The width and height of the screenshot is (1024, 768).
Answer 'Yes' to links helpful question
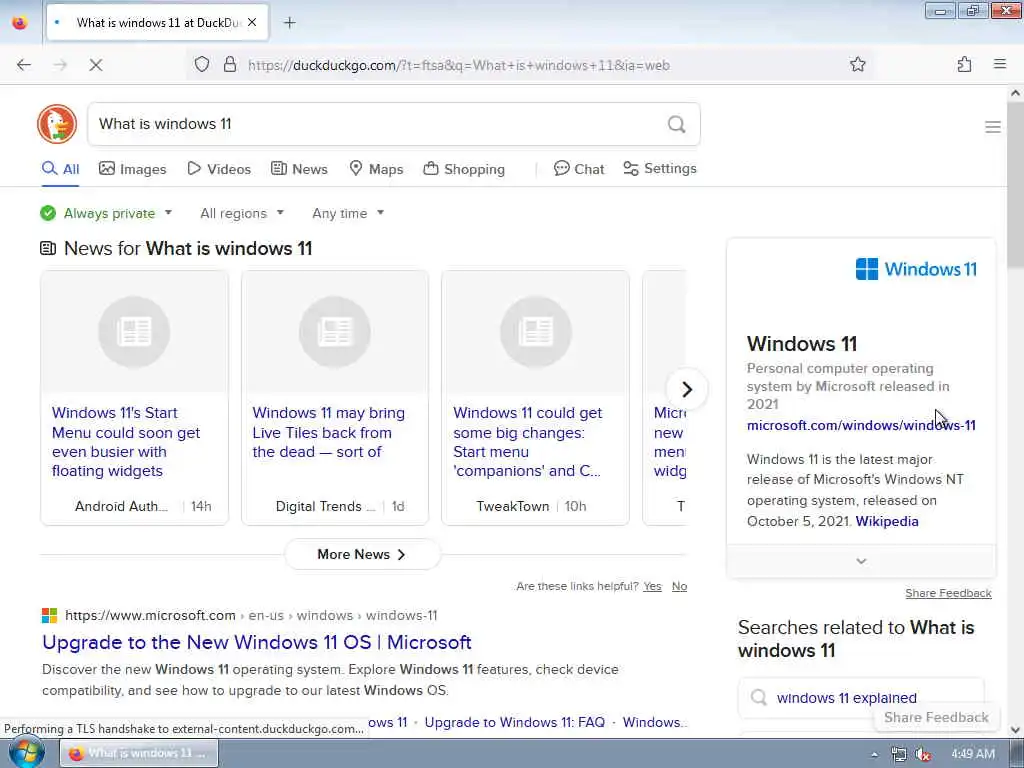pyautogui.click(x=652, y=586)
